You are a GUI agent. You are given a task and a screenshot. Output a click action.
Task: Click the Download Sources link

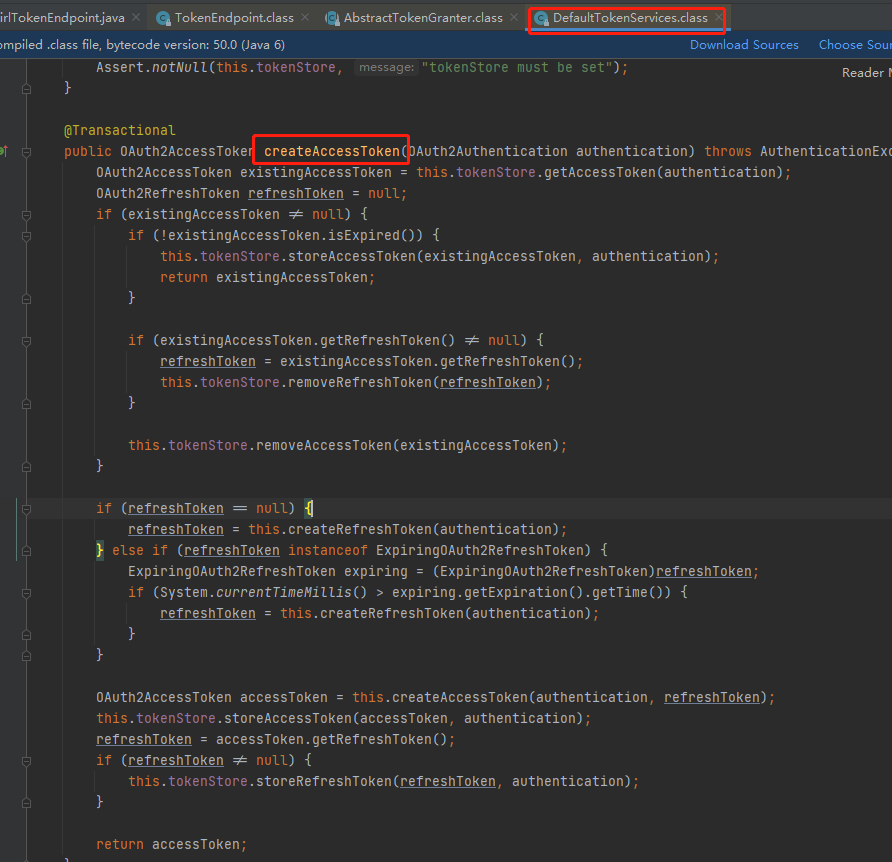point(744,45)
